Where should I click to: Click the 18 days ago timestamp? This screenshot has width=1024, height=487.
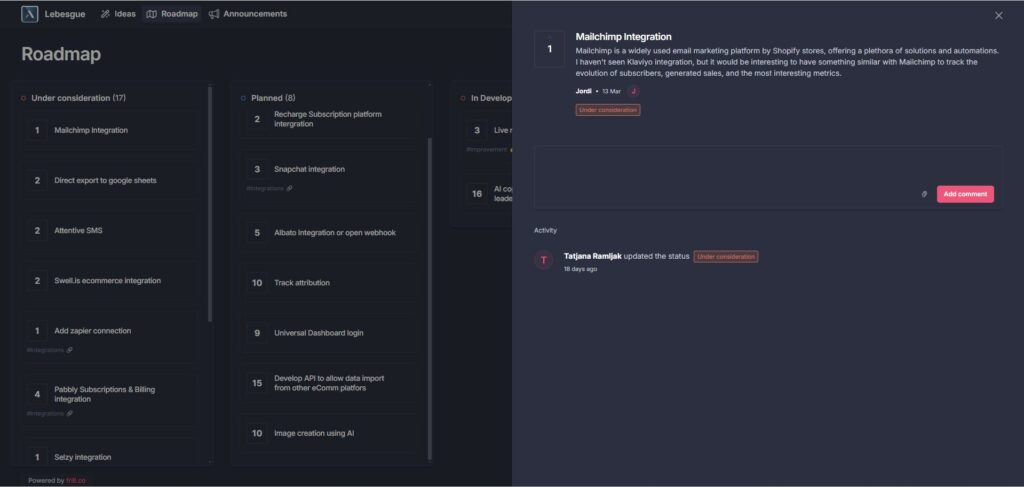tap(581, 269)
